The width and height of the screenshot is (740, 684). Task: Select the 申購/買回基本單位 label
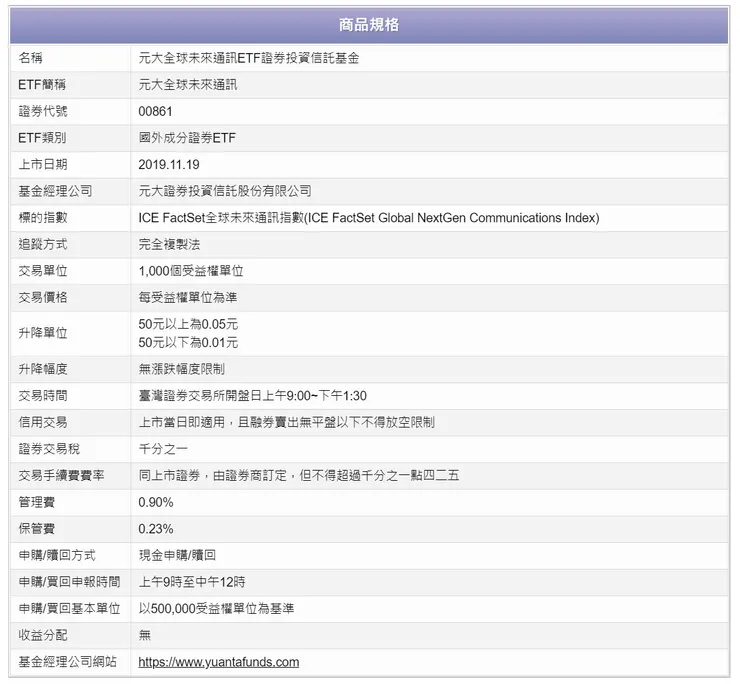tap(69, 608)
